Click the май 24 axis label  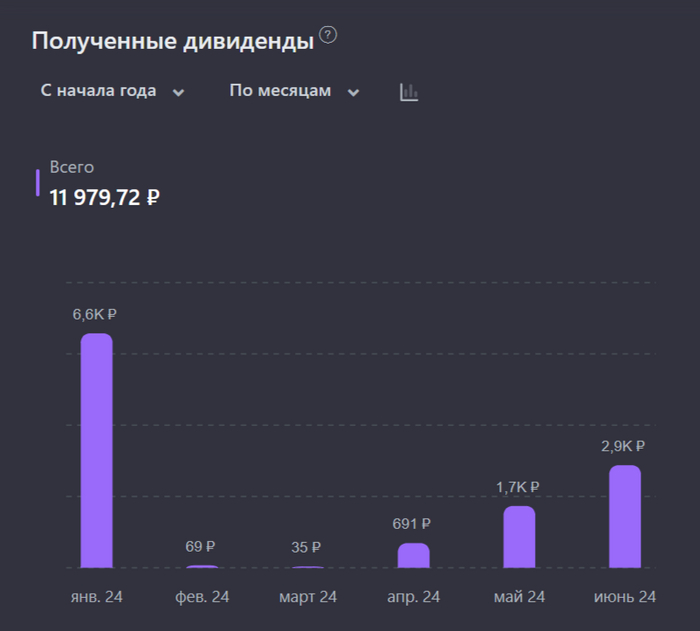click(519, 597)
